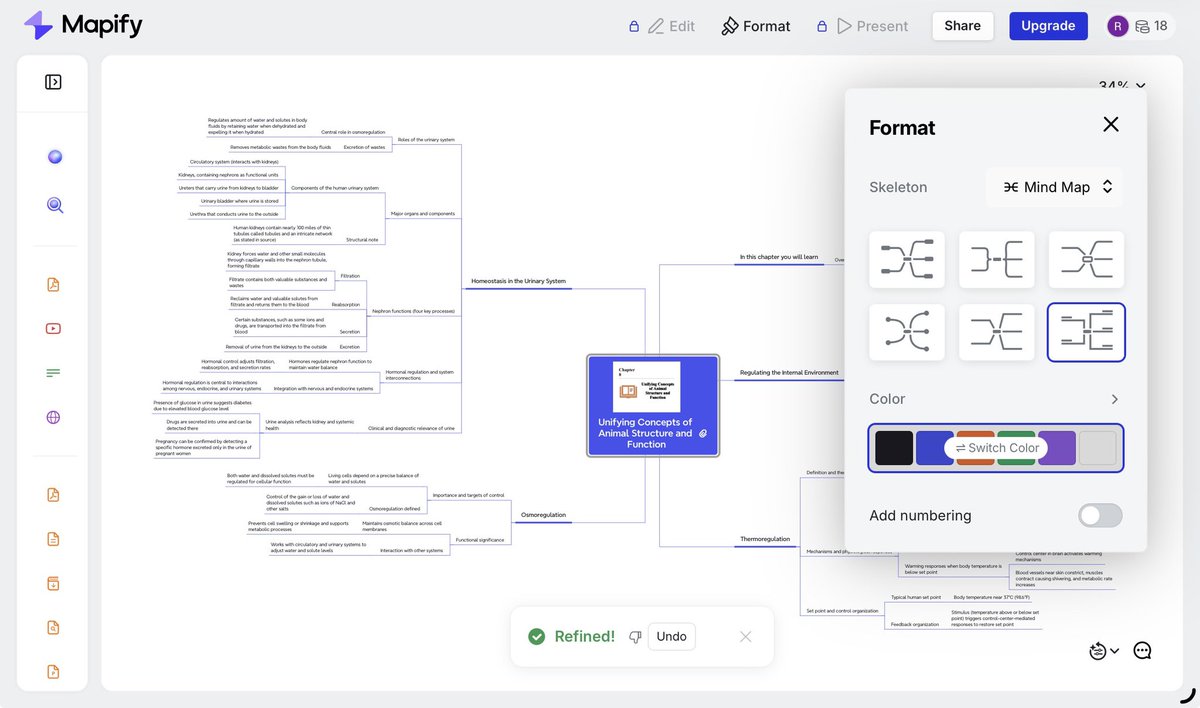
Task: Select the Clinical and diagnostic relevance of urine node
Action: point(412,428)
